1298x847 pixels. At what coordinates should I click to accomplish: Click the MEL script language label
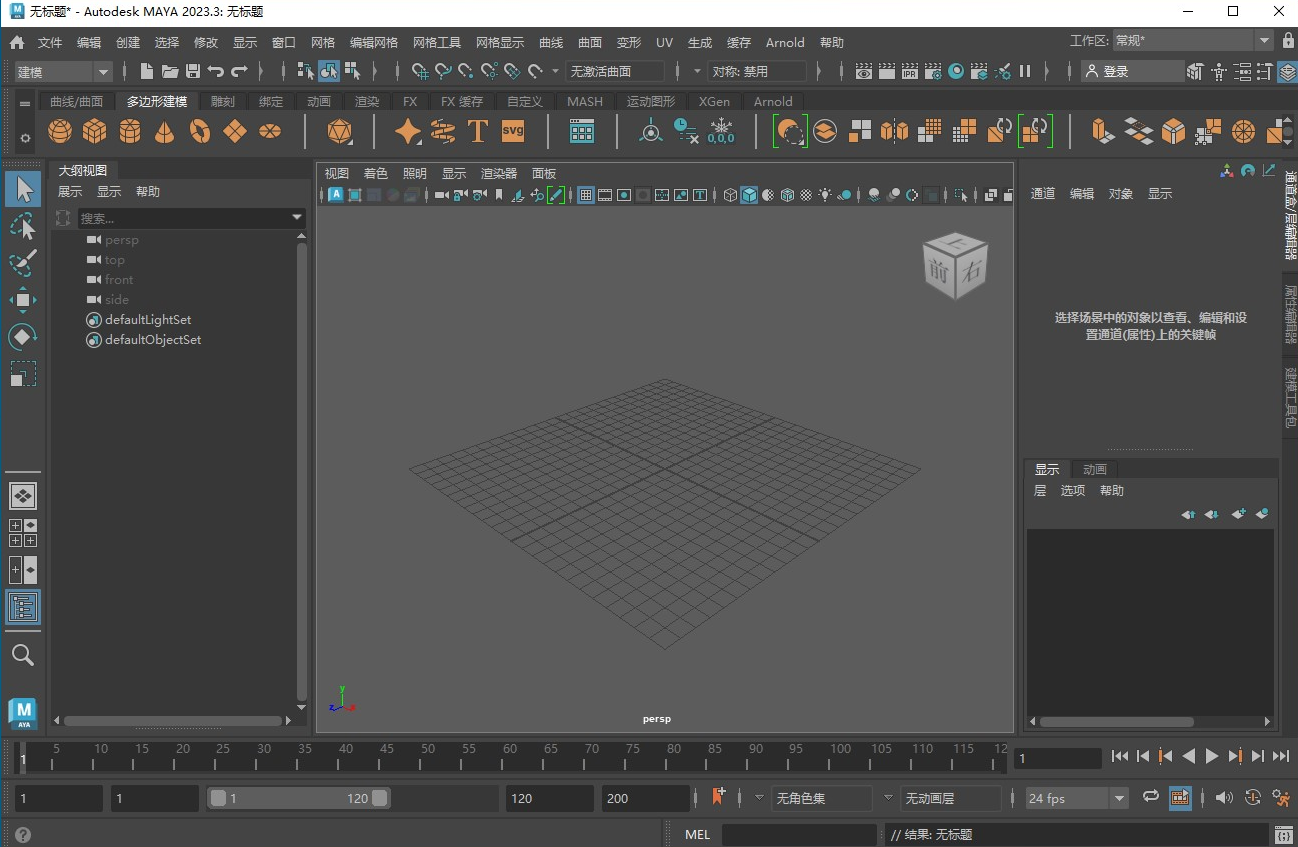click(697, 834)
